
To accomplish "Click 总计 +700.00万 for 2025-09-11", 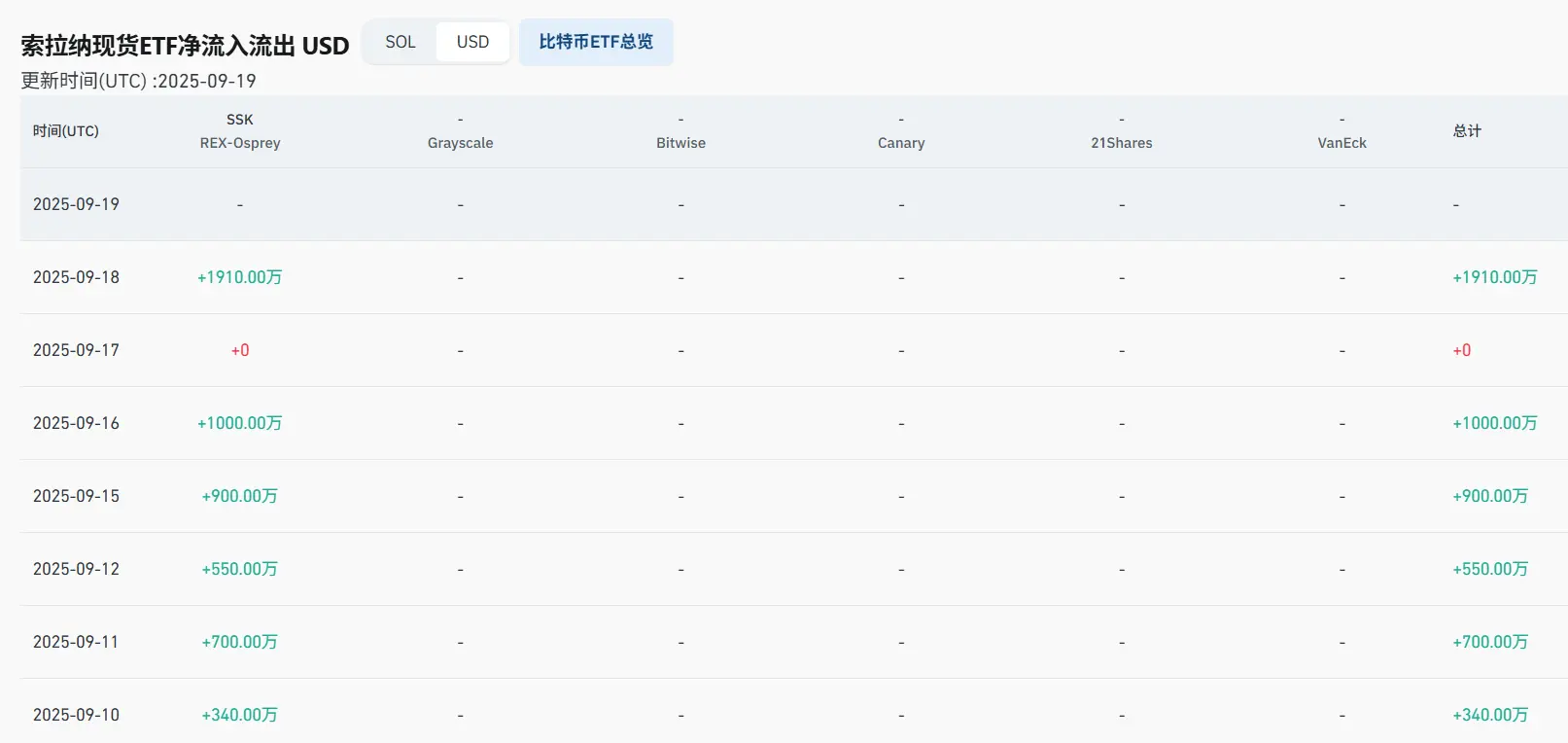I will pos(1490,642).
